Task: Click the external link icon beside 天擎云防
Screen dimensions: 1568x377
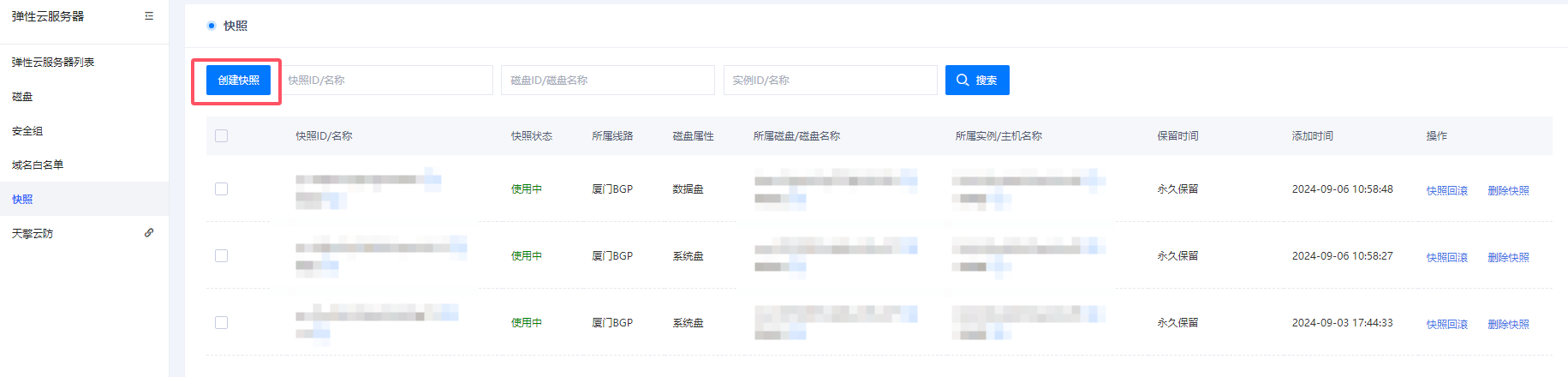Action: click(x=149, y=233)
